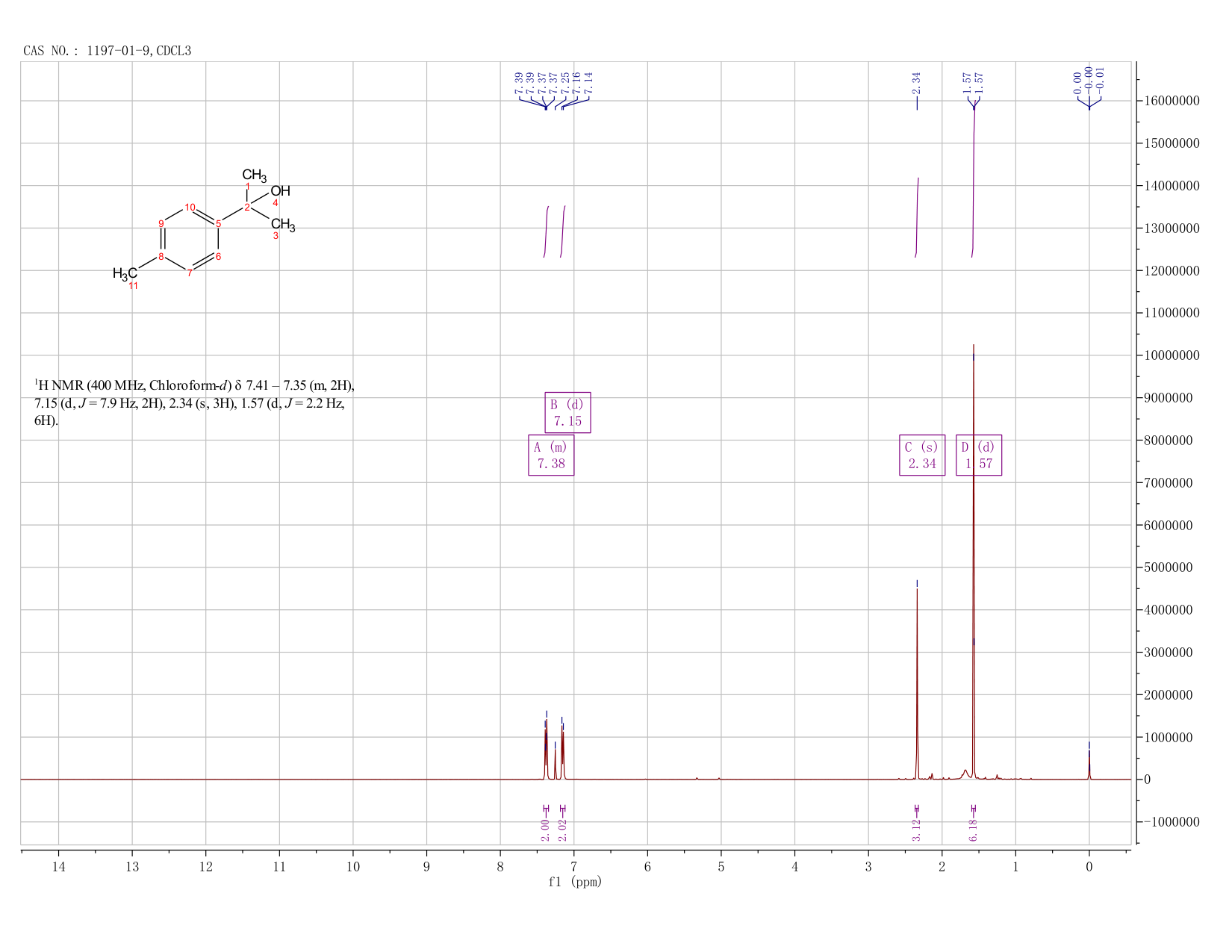Click the y-axis value '16000000'
Viewport: 1232px width, 952px height.
1172,101
